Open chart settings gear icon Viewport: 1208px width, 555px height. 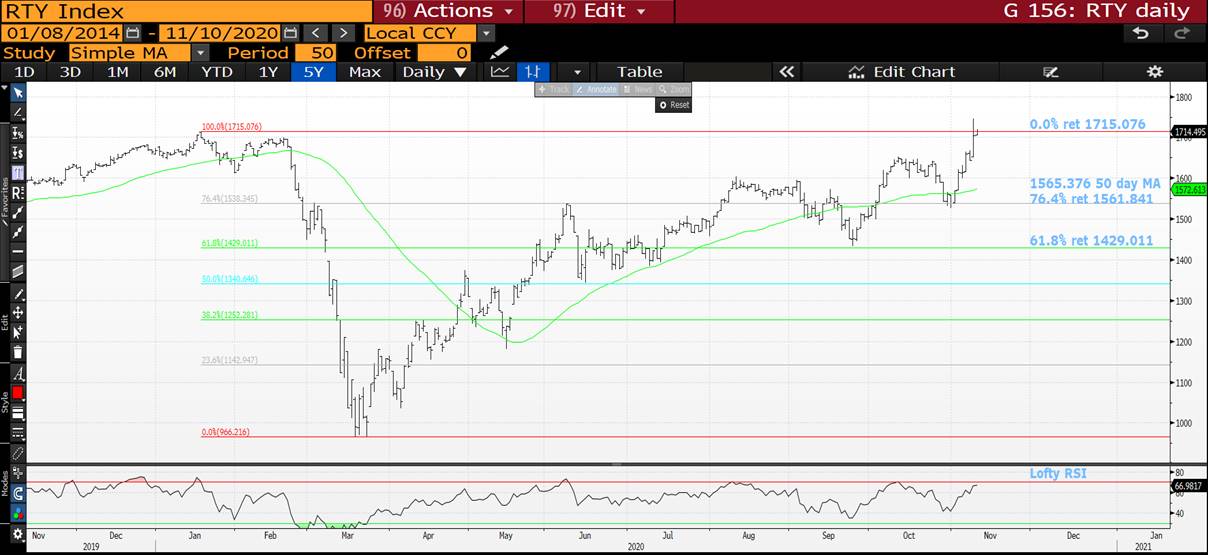1154,72
